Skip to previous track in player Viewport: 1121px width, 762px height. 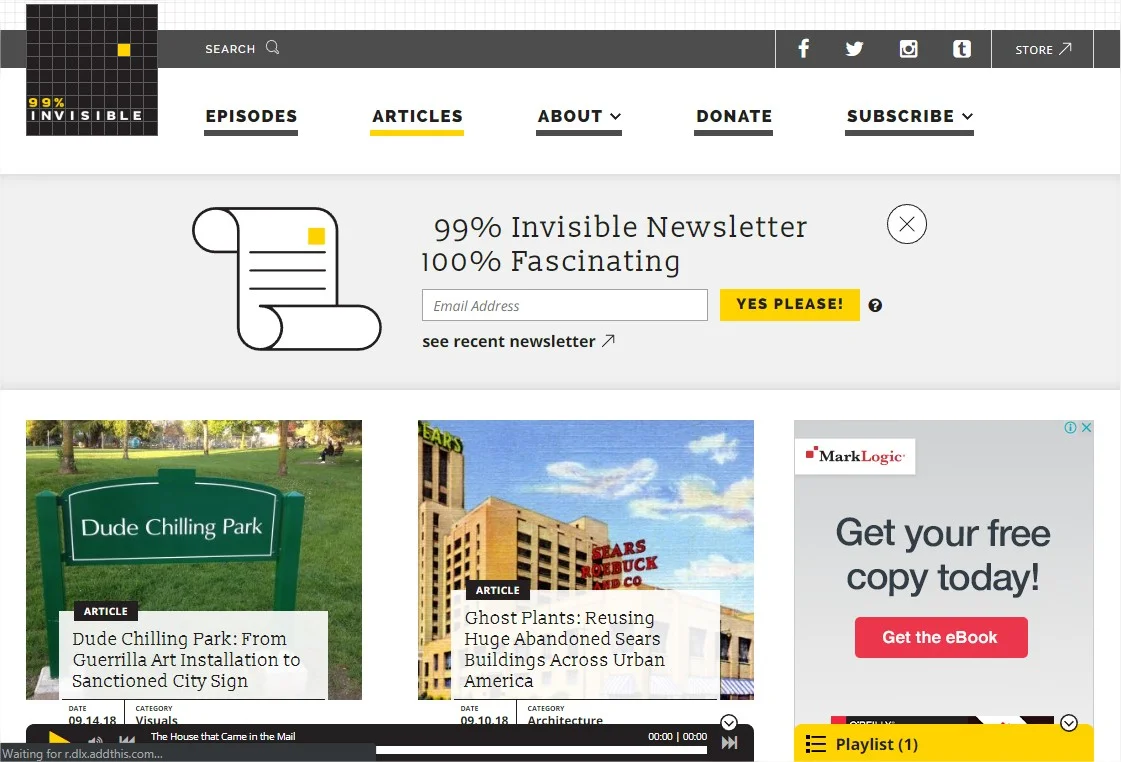point(127,741)
